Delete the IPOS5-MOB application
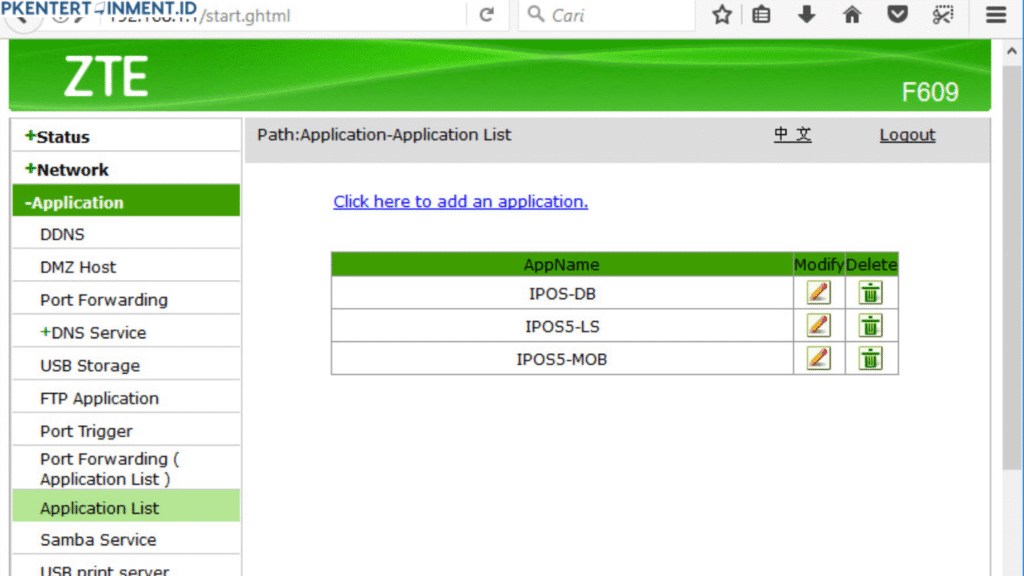Screen dimensions: 1024x576 click(x=871, y=358)
